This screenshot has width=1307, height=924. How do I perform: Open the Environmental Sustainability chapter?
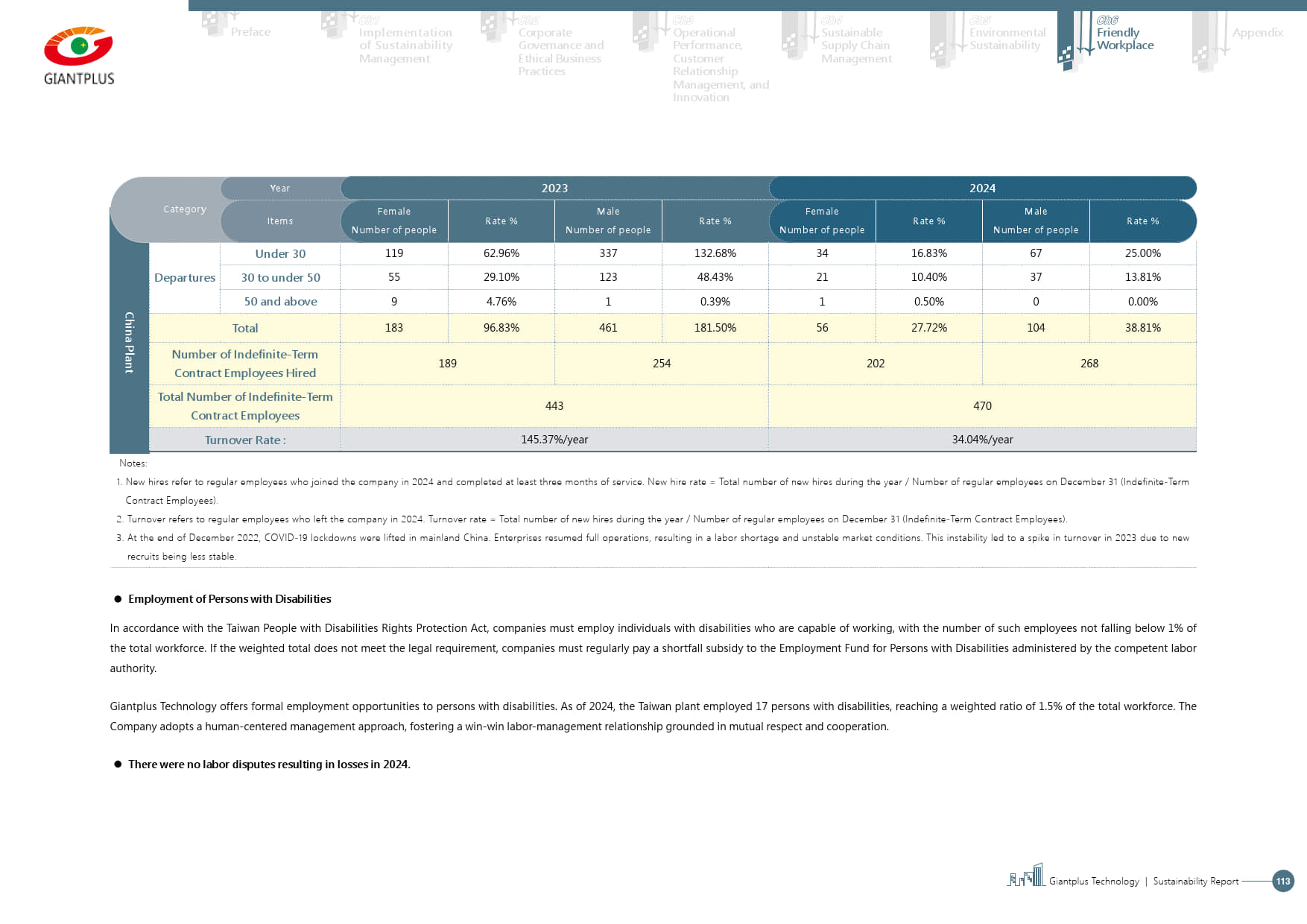pyautogui.click(x=1007, y=39)
